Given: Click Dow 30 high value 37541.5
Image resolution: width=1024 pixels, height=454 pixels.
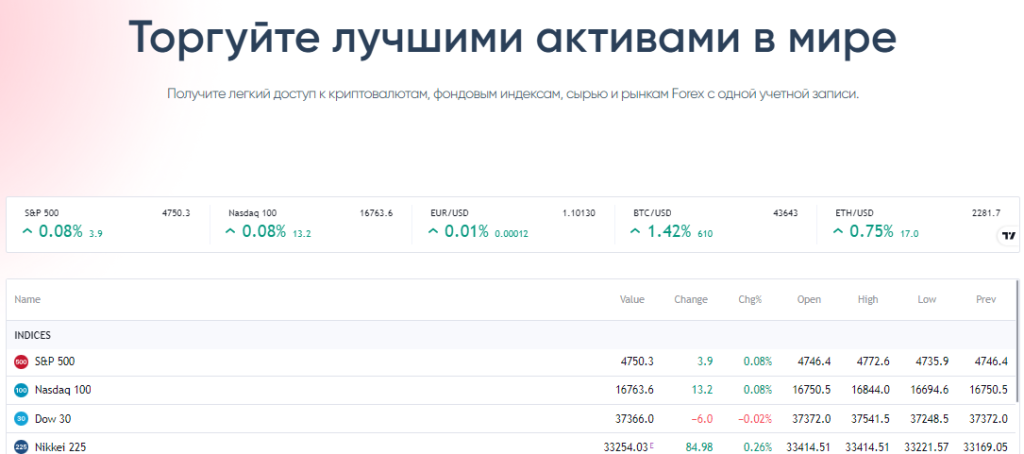Looking at the screenshot, I should (871, 419).
